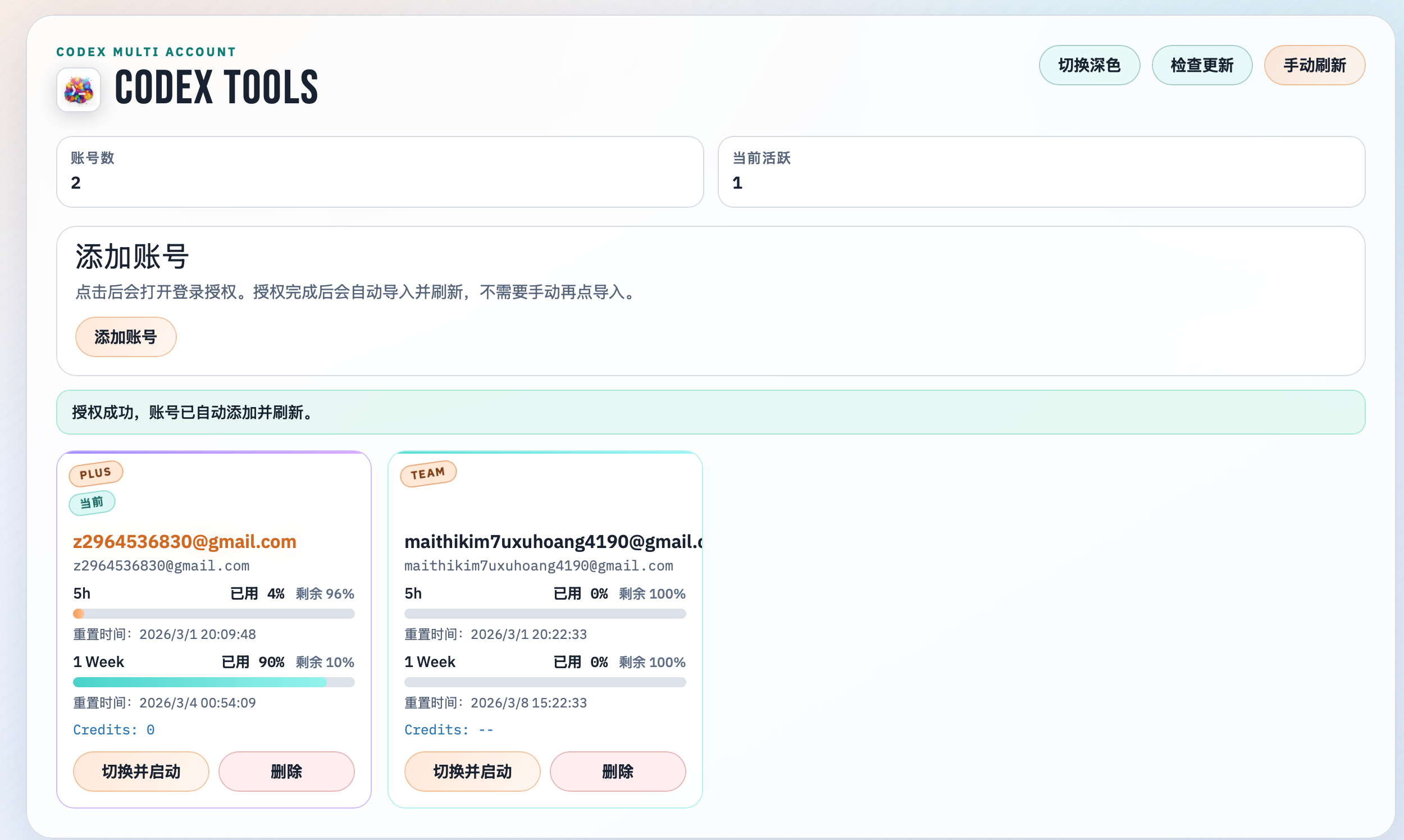Click the 已用 4% label

258,594
